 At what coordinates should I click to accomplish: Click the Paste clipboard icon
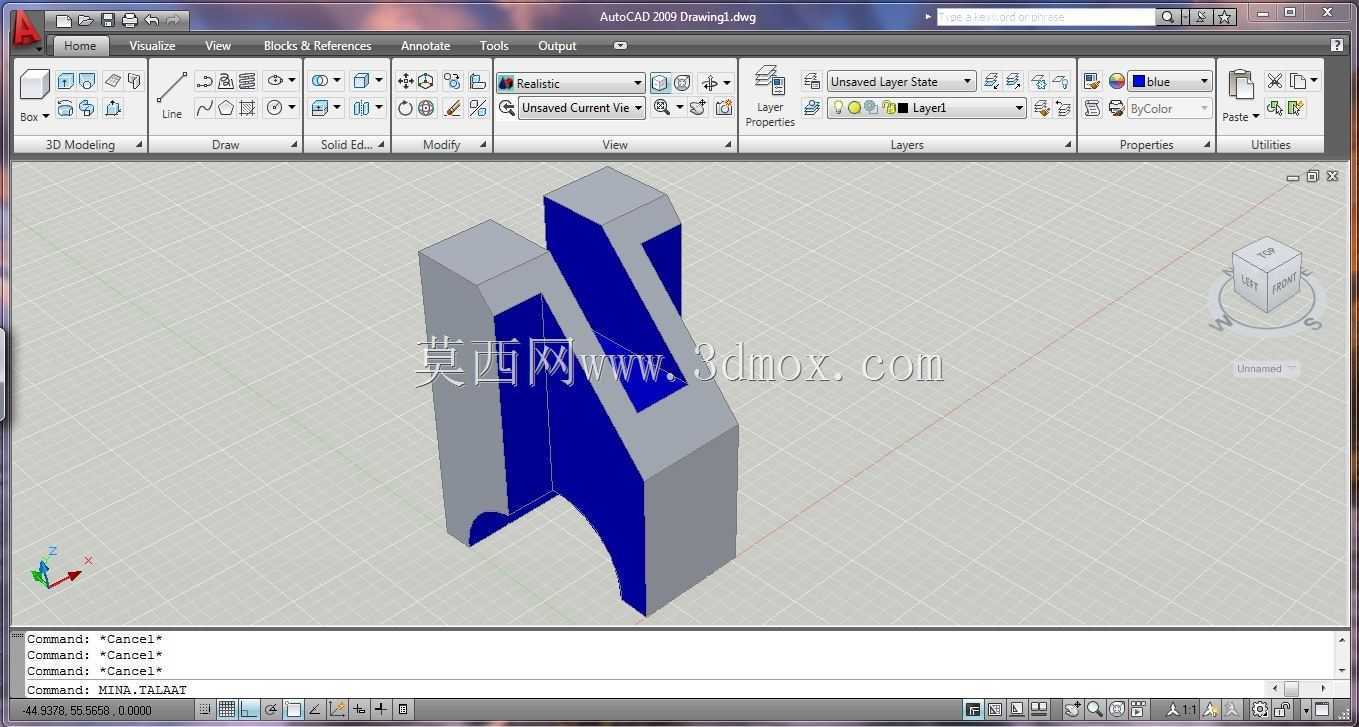coord(1240,84)
